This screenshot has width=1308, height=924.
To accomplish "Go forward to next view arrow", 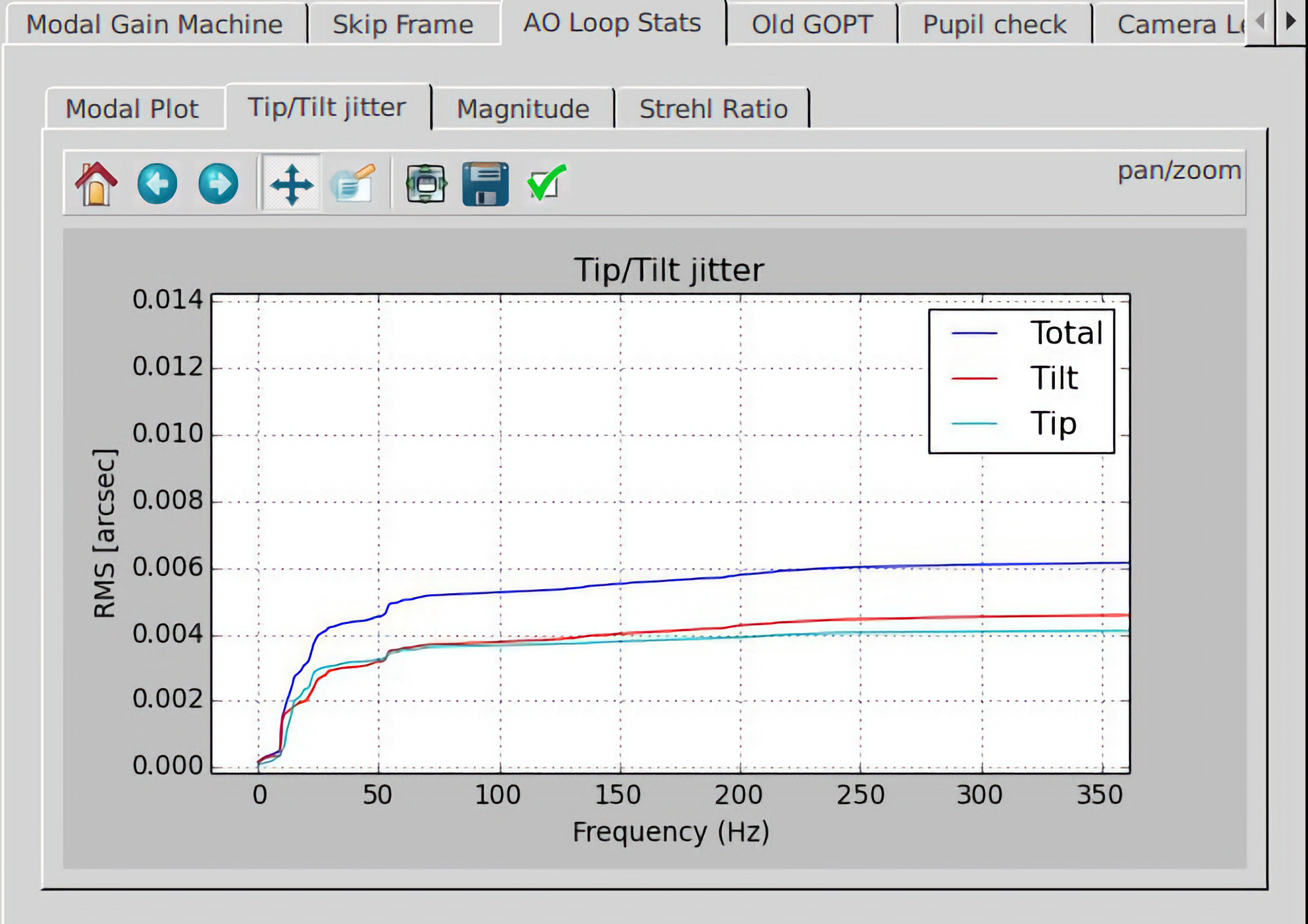I will [218, 183].
